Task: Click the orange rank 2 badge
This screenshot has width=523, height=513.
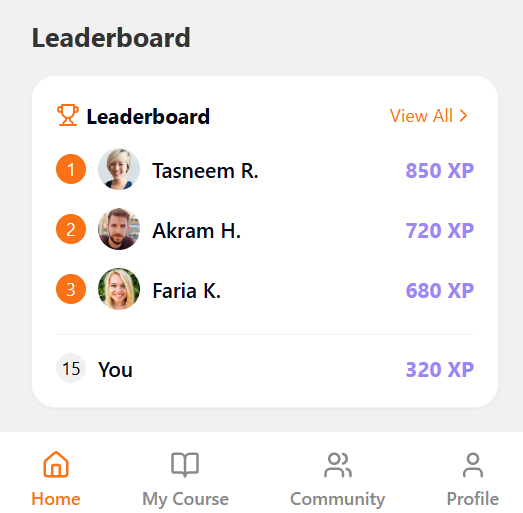Action: [x=71, y=229]
